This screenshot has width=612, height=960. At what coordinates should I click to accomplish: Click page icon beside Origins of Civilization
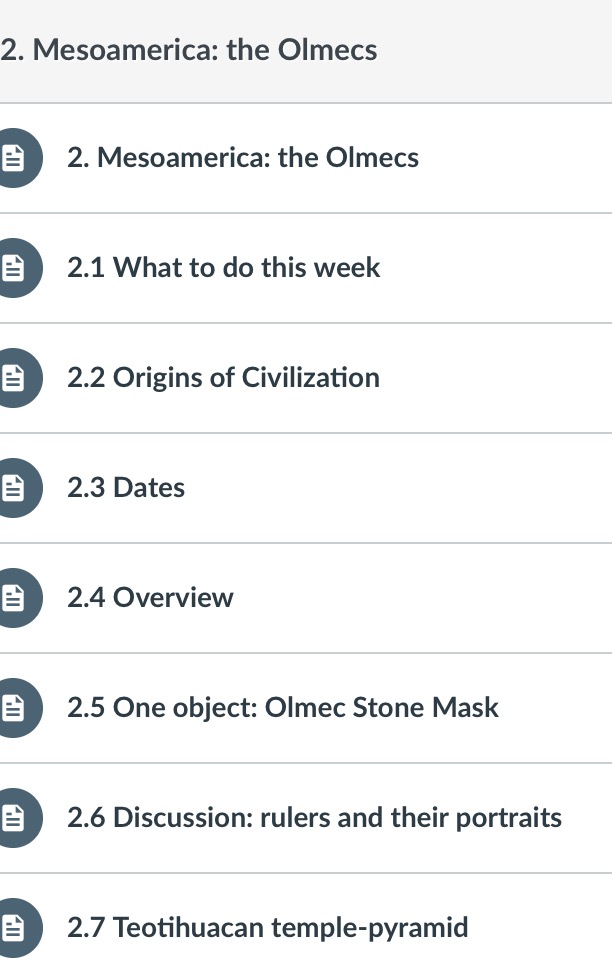[x=13, y=378]
